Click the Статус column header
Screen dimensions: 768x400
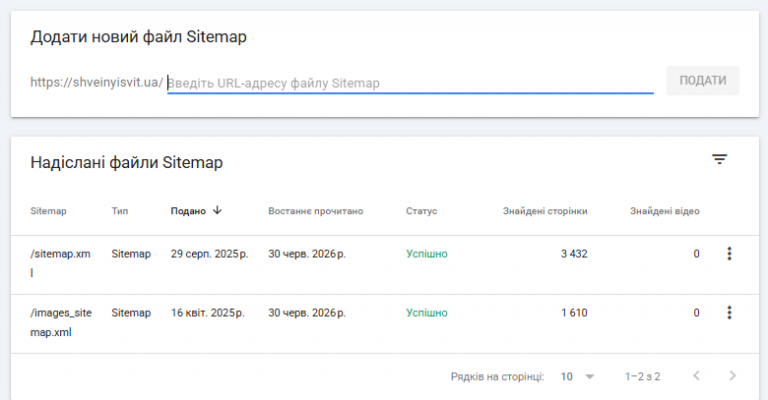pyautogui.click(x=421, y=211)
